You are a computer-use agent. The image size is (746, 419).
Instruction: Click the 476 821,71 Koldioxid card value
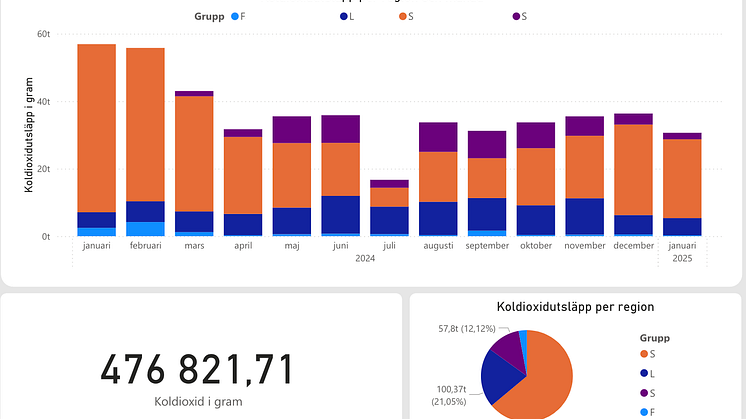click(197, 370)
